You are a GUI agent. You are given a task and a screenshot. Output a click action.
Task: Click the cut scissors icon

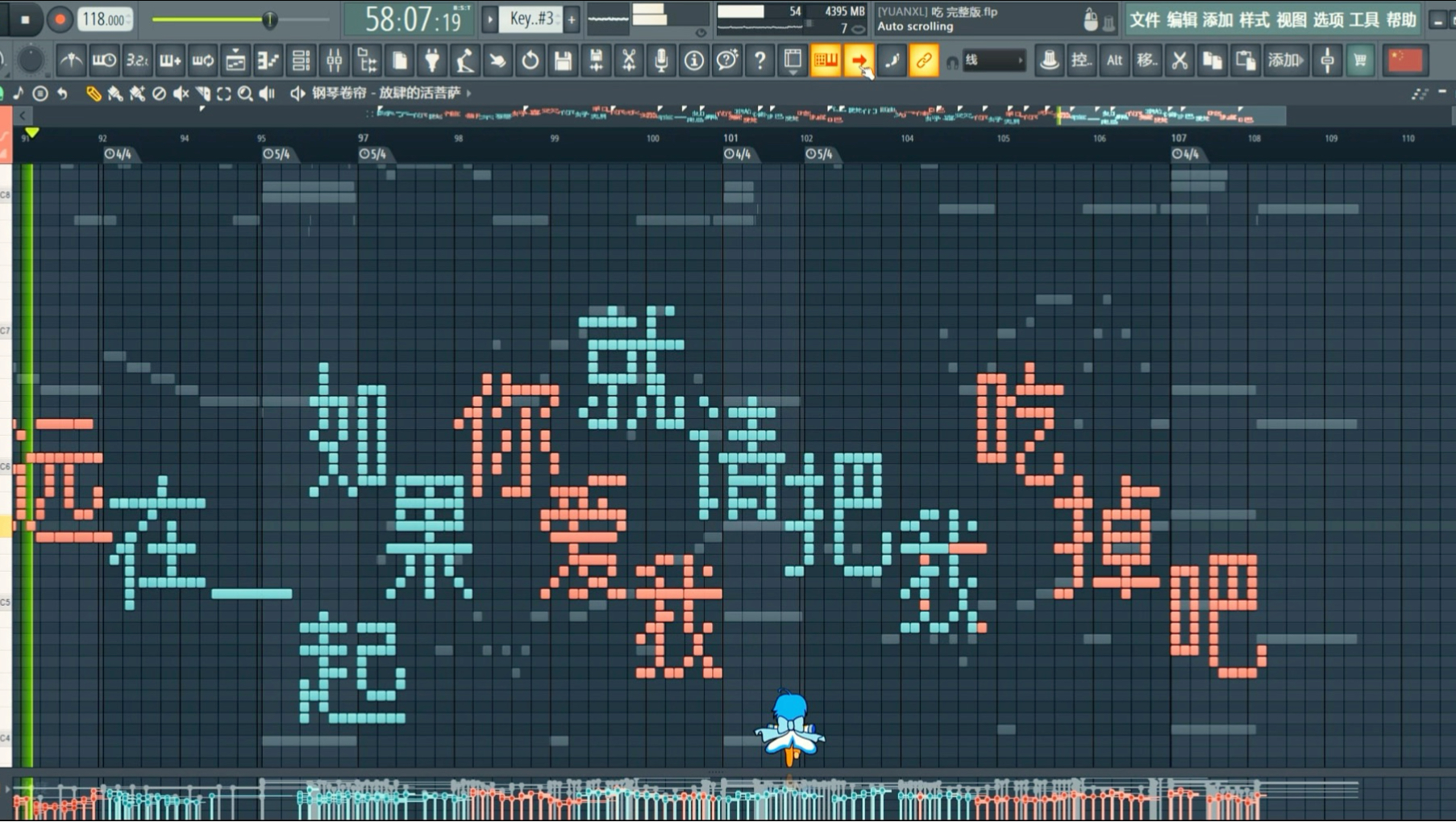pyautogui.click(x=1179, y=61)
